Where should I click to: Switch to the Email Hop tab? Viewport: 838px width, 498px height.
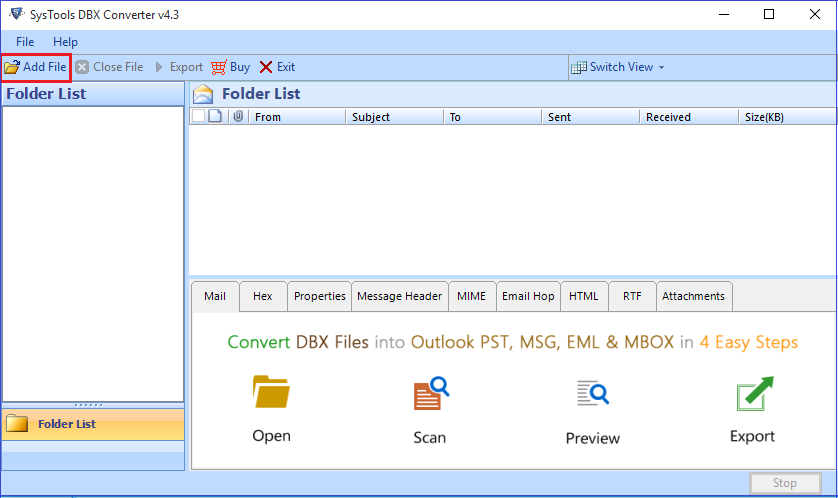(528, 296)
